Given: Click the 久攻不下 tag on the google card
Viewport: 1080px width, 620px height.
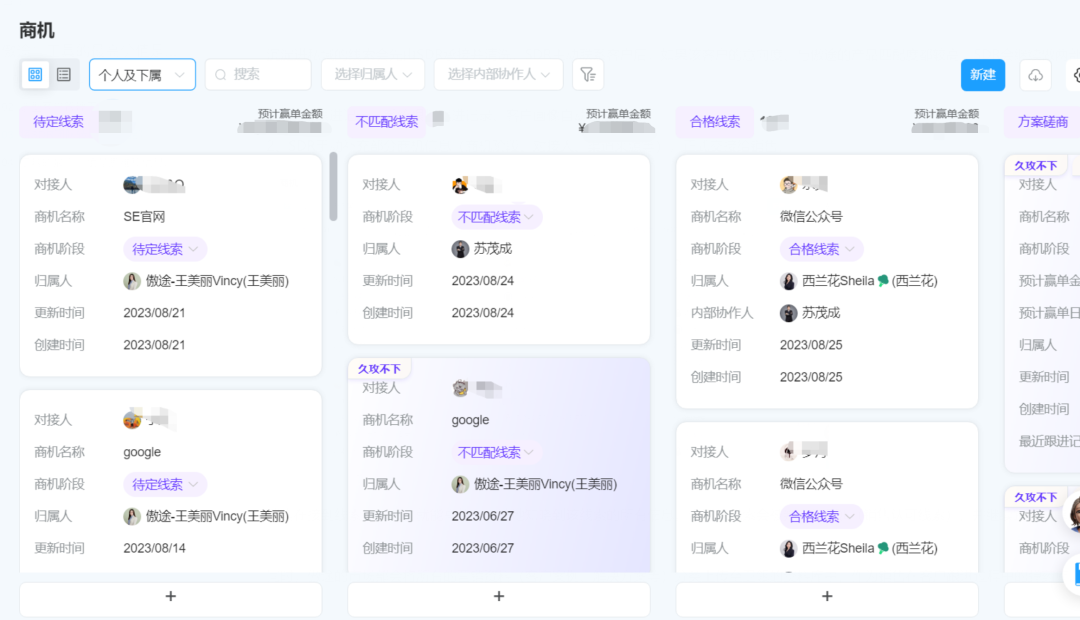Looking at the screenshot, I should [x=382, y=368].
